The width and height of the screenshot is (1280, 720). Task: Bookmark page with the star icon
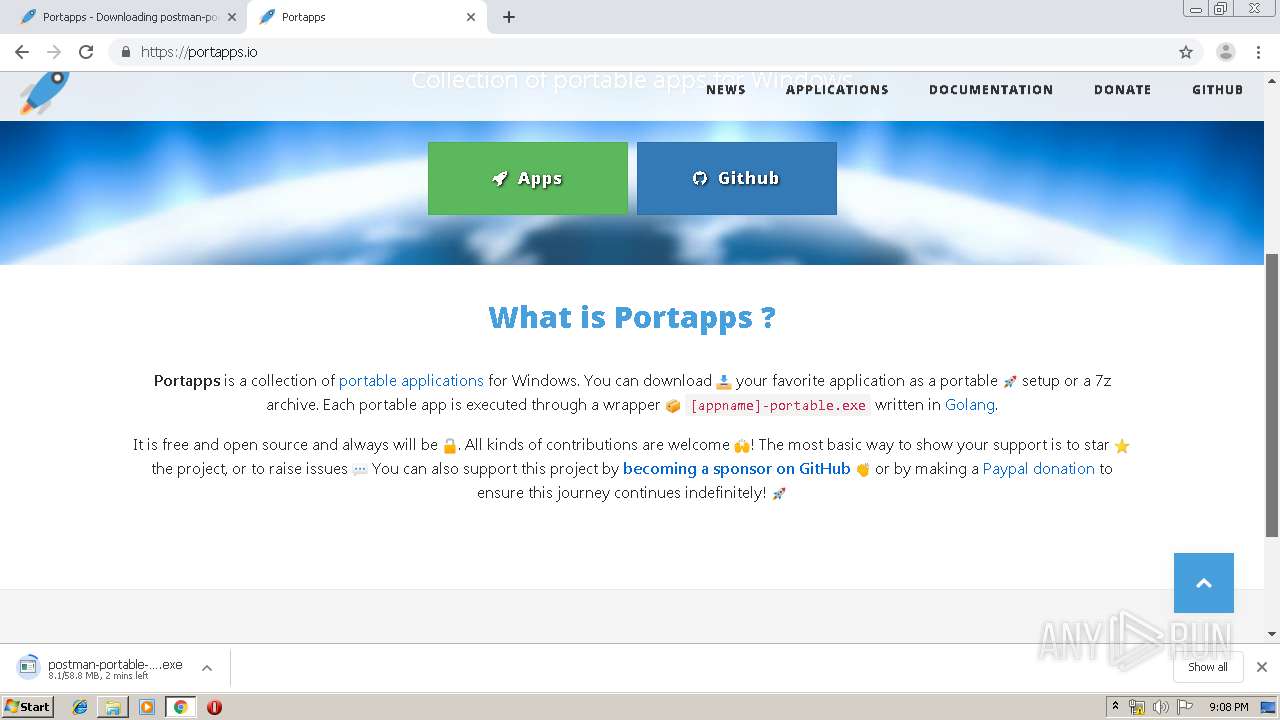(1186, 52)
